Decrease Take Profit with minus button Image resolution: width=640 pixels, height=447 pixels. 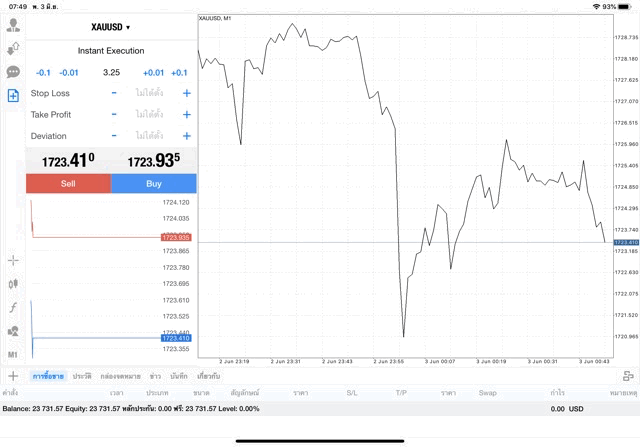pos(114,114)
